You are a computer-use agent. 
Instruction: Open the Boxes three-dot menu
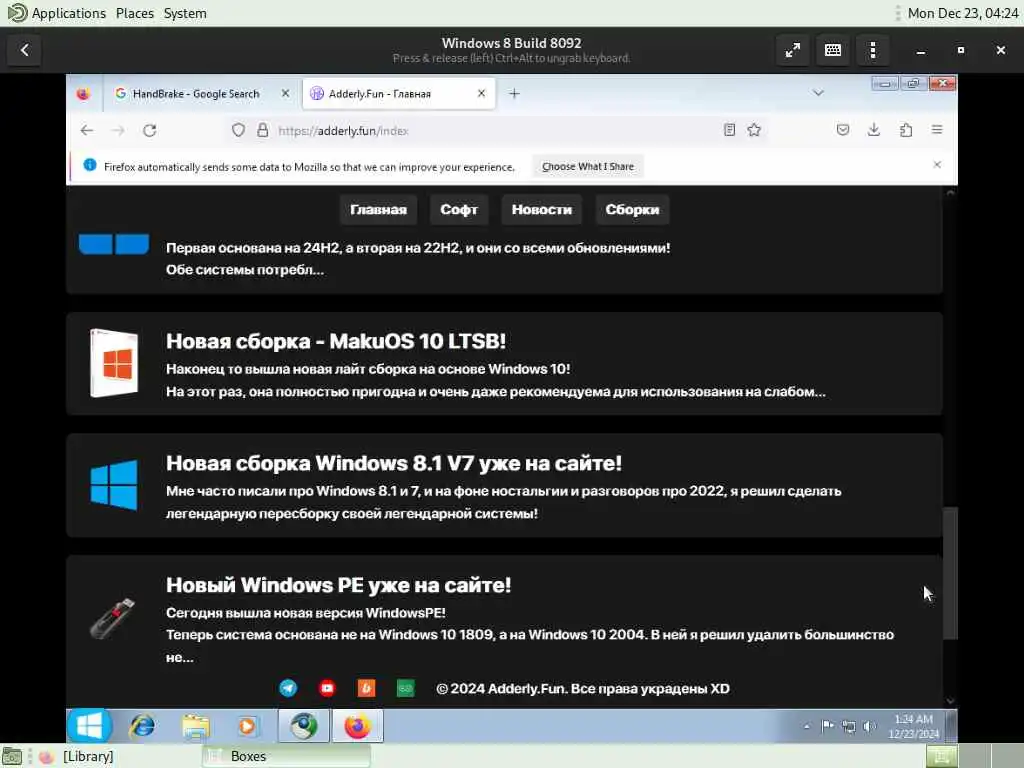click(872, 50)
